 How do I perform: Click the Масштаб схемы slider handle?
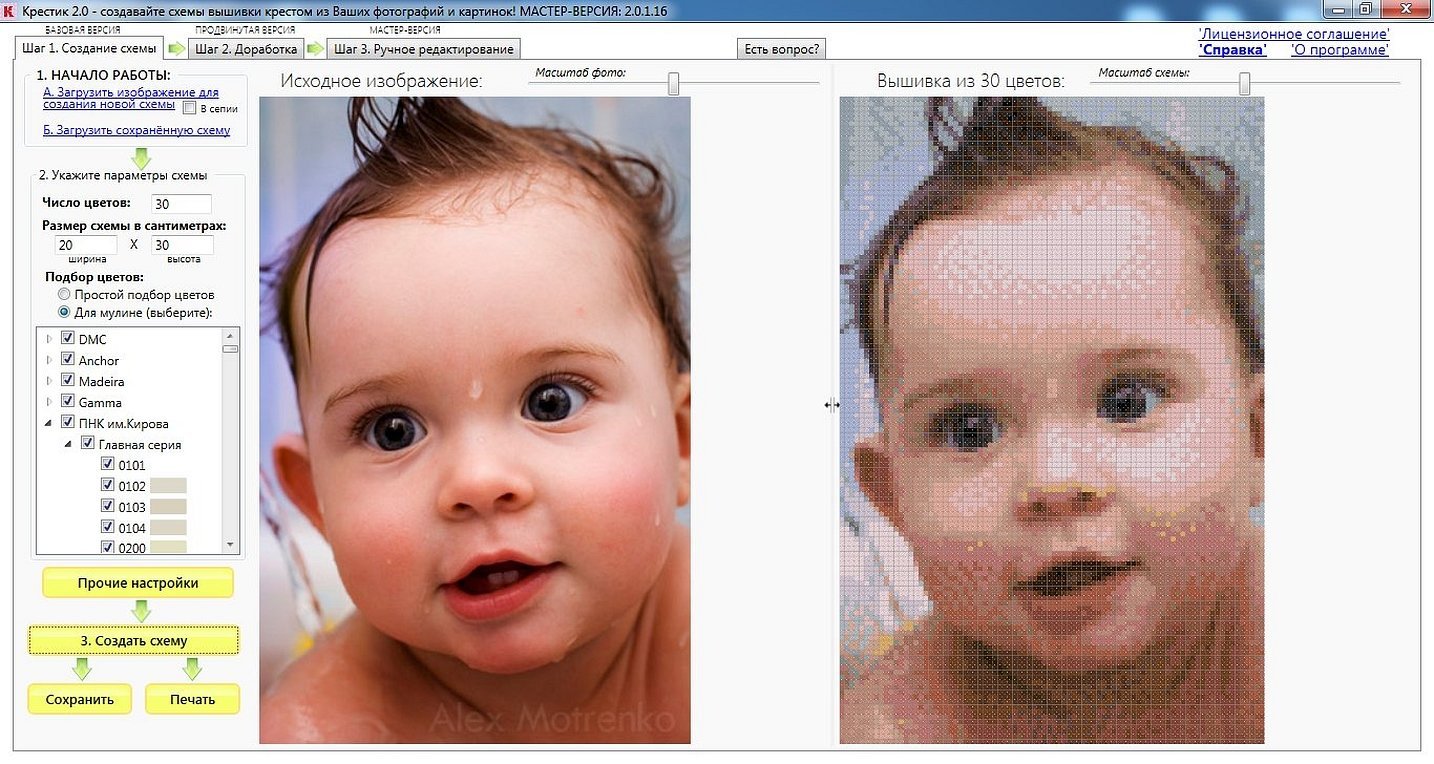coord(1244,83)
